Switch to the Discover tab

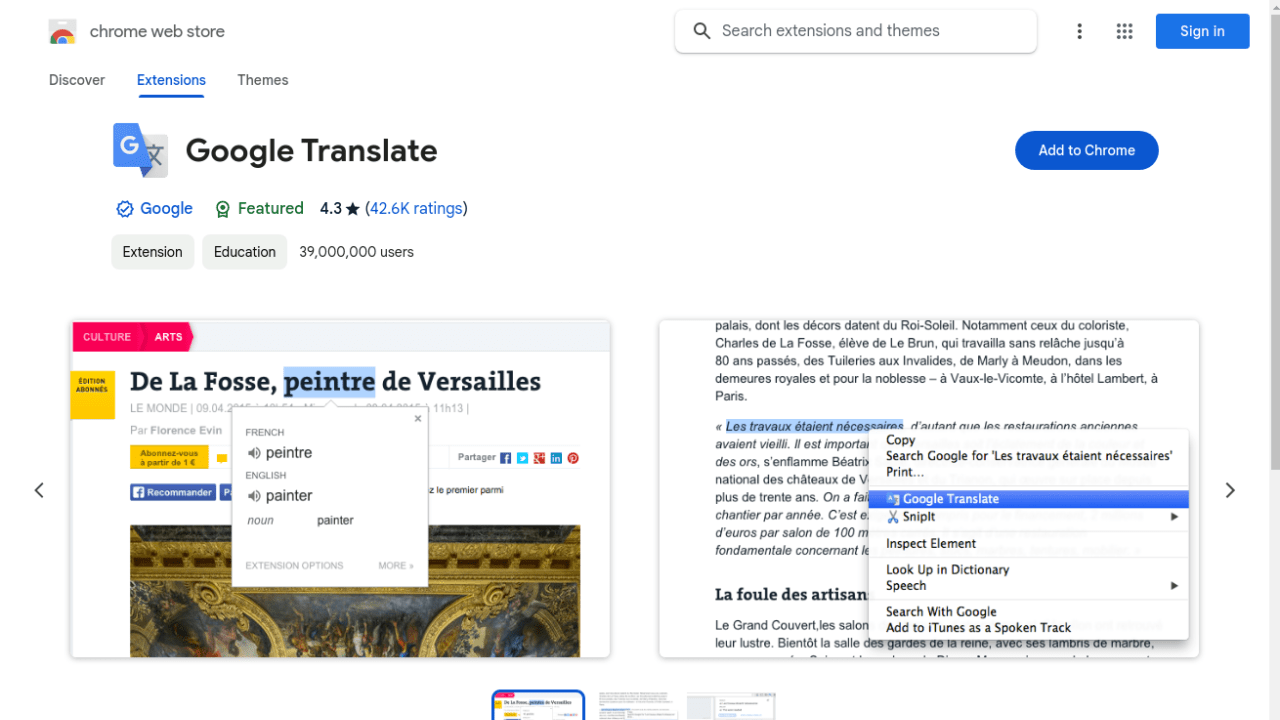pos(77,80)
